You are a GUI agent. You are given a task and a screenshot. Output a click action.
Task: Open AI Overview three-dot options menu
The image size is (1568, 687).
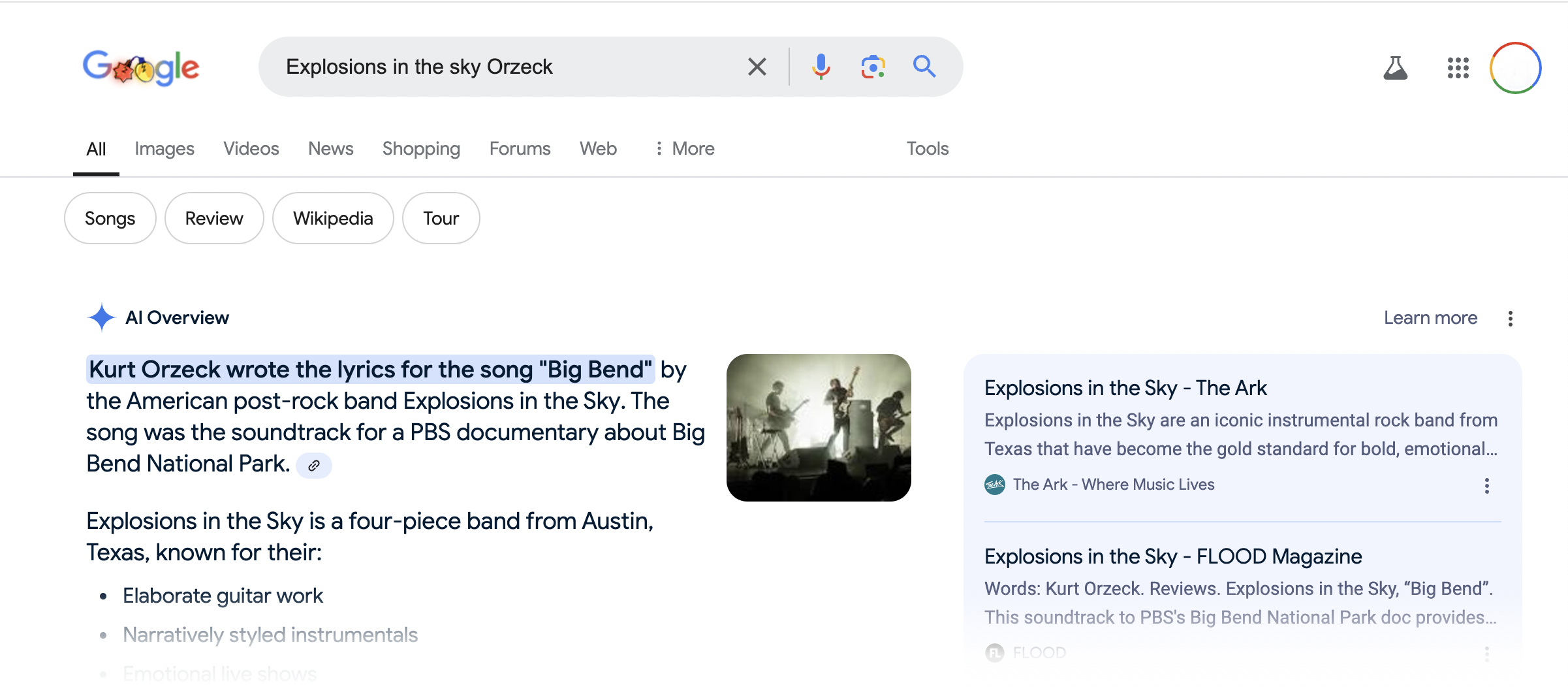tap(1510, 319)
